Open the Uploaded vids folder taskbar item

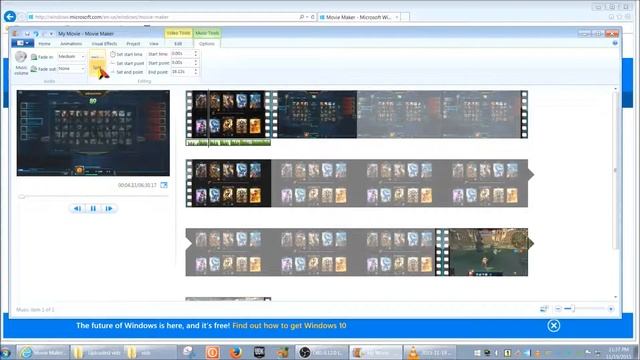coord(98,353)
